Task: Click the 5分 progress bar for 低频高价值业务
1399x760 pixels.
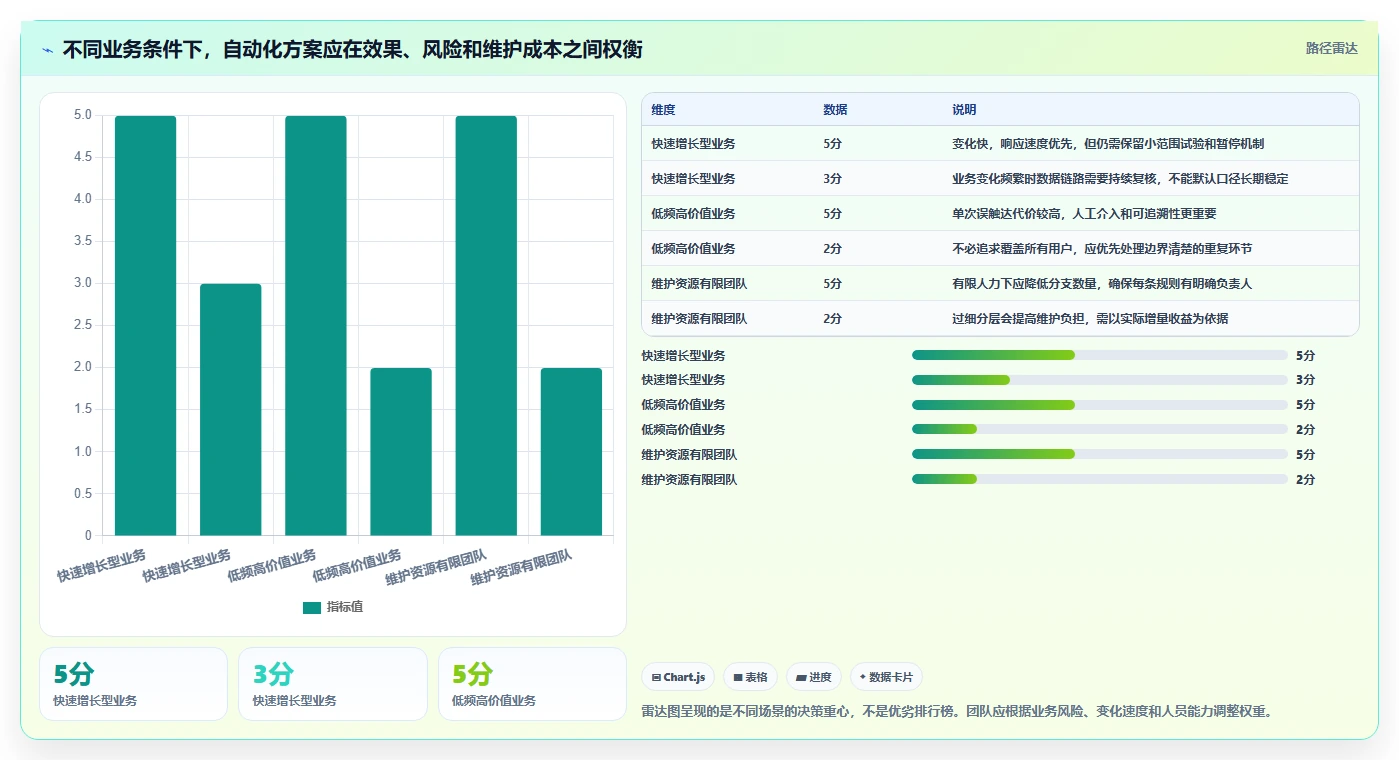Action: (1099, 405)
